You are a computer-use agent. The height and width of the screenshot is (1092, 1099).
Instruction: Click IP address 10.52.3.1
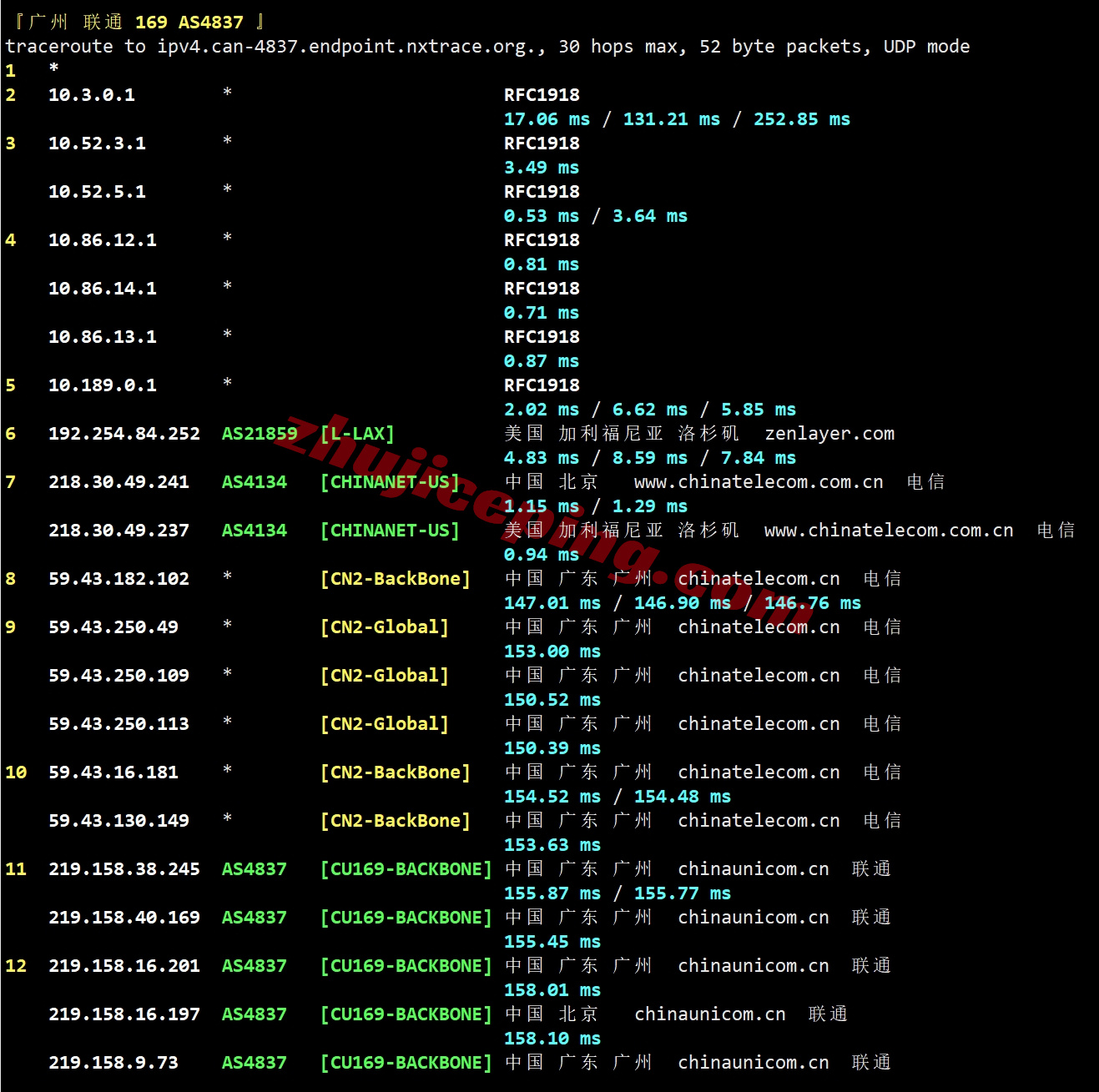97,143
